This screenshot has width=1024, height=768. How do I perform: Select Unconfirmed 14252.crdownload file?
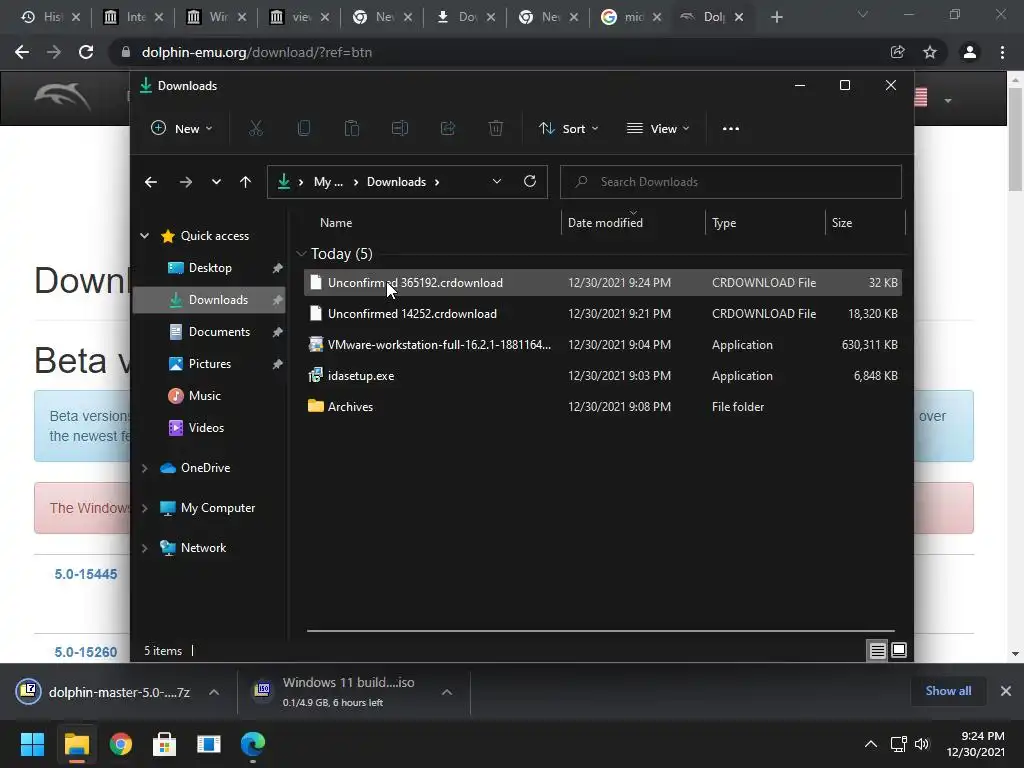[x=602, y=314]
